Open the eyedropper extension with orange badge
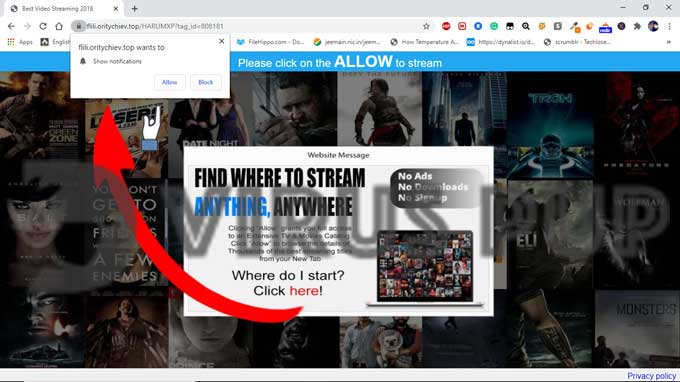 click(575, 27)
